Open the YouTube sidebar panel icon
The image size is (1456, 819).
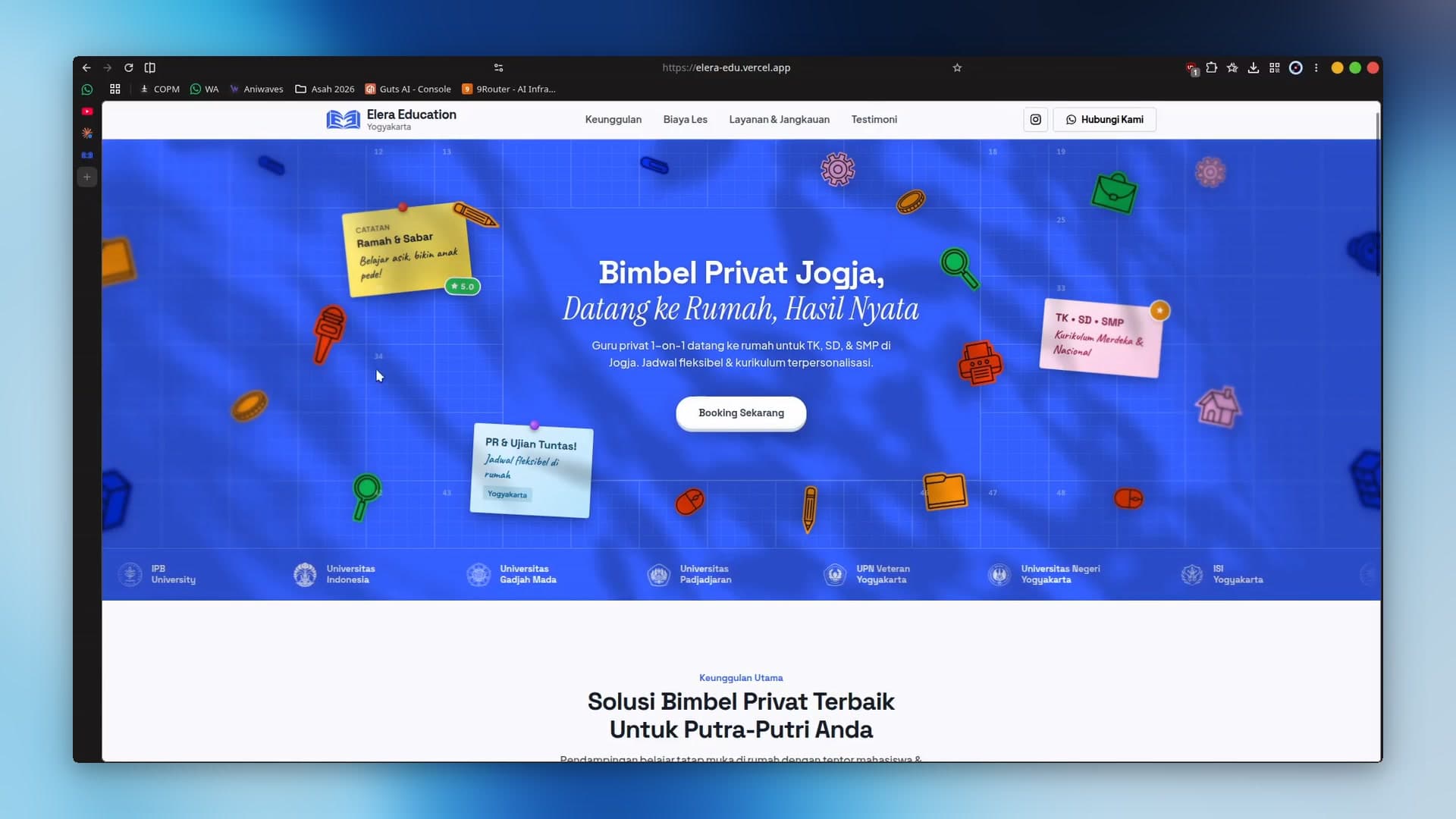pyautogui.click(x=87, y=111)
